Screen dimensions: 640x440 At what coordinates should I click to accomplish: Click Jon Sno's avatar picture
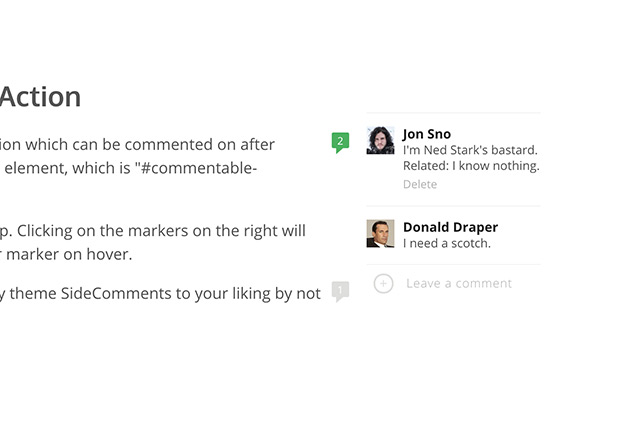(380, 140)
